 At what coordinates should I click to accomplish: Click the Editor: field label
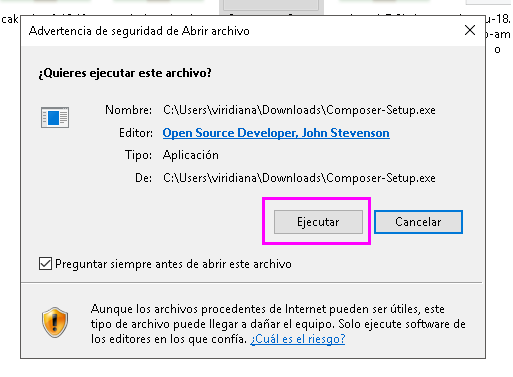click(x=136, y=133)
